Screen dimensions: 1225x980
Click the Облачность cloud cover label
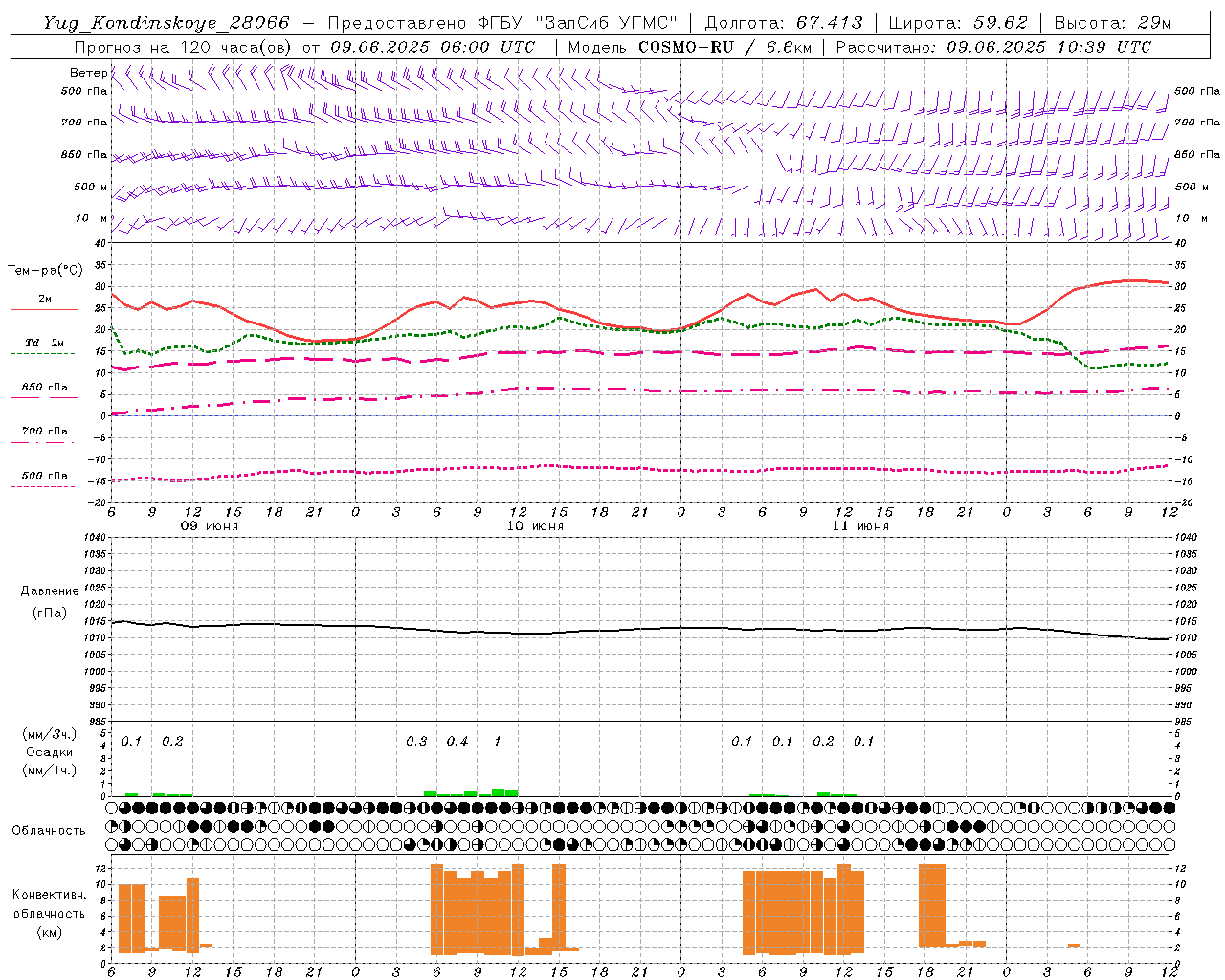pos(49,831)
